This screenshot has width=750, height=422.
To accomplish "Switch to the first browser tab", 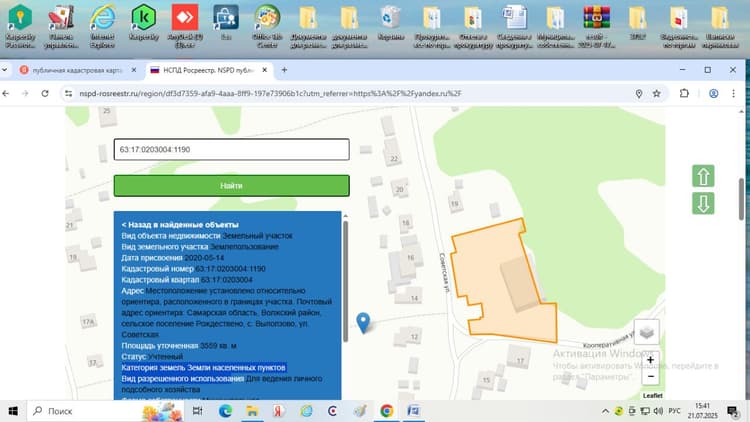I will (x=77, y=70).
